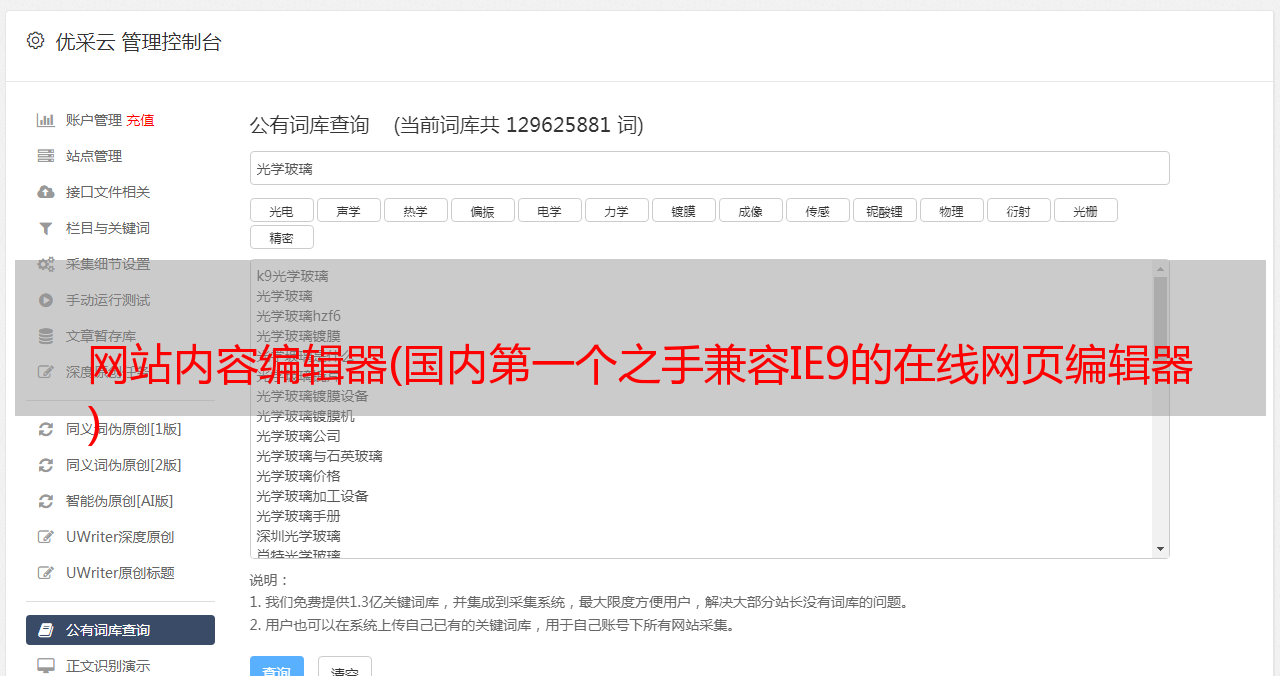Select the 铌酸锂 tag button
1280x676 pixels.
885,211
